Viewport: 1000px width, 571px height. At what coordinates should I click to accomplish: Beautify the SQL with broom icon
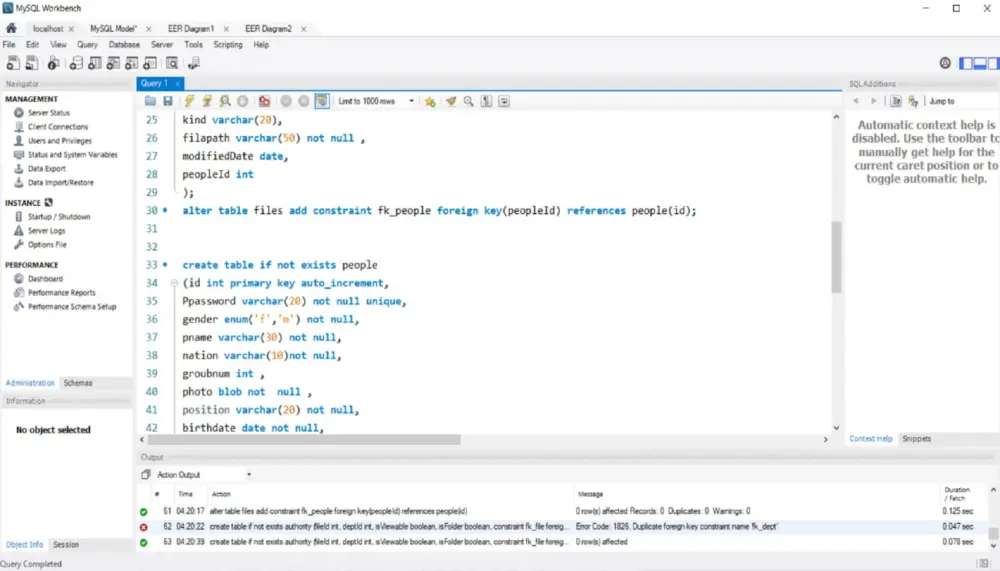(x=451, y=101)
